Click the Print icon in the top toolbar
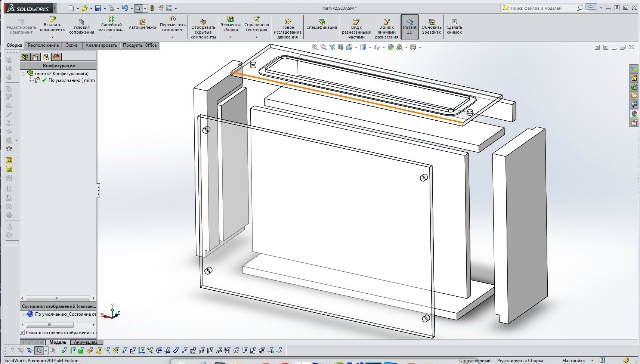The image size is (640, 364). point(111,8)
